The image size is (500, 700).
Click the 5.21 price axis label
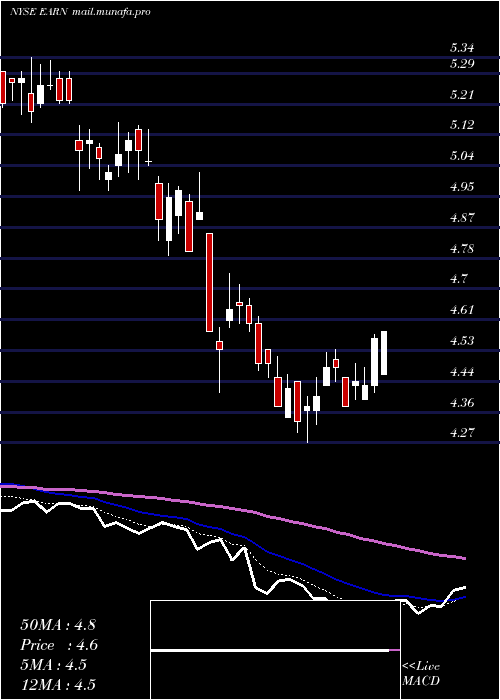click(x=462, y=94)
